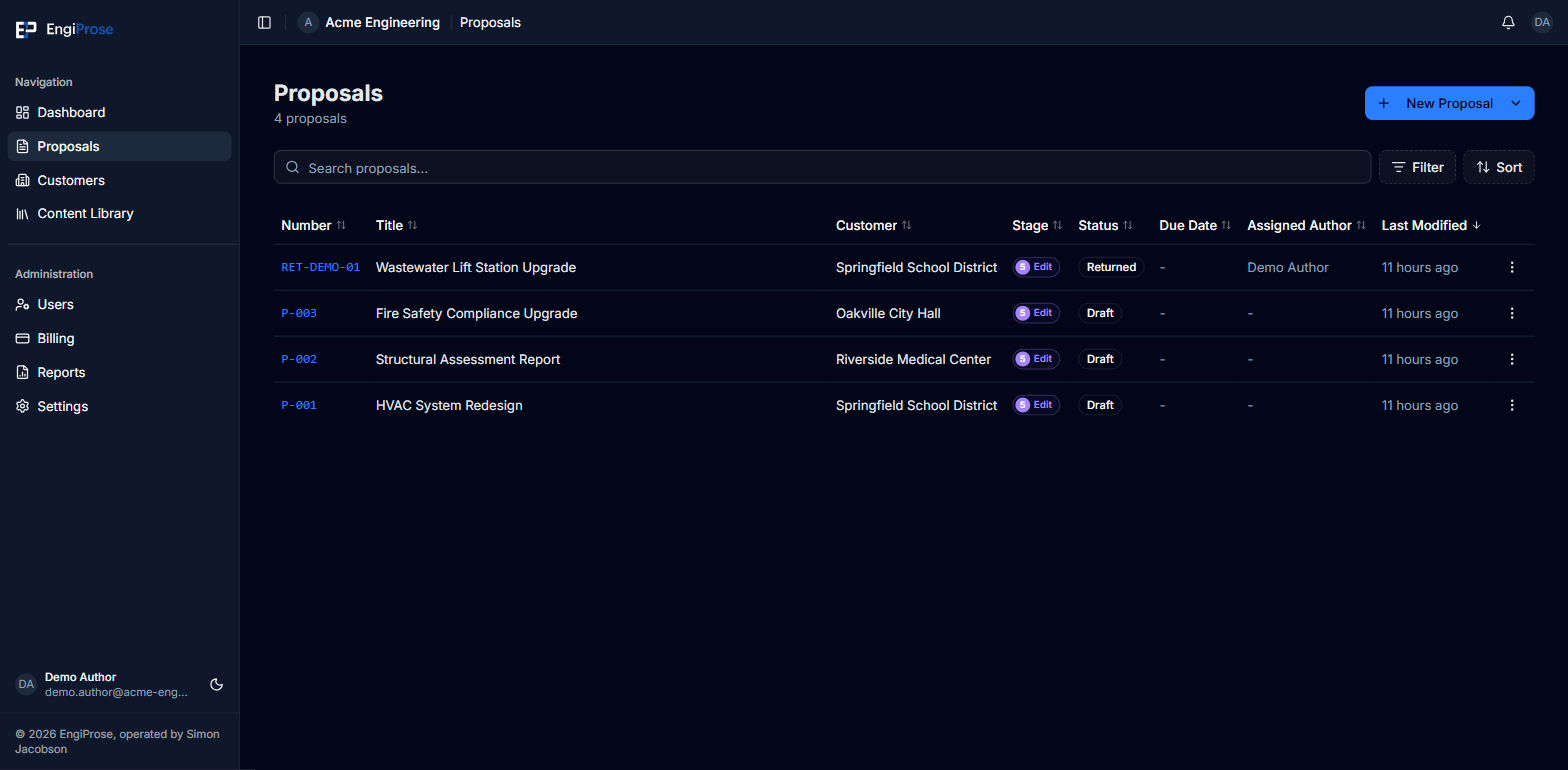Open Reports in the sidebar
This screenshot has width=1568, height=770.
tap(120, 372)
